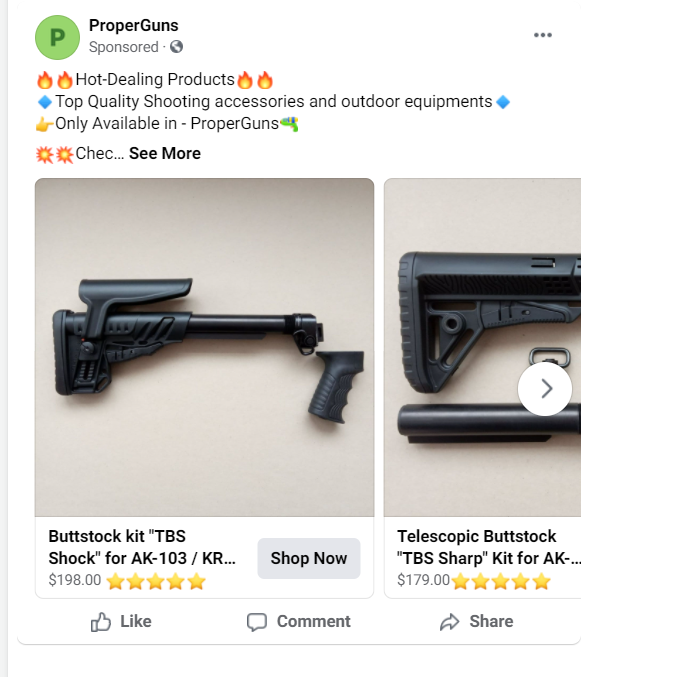Viewport: 682px width, 677px height.
Task: Open the three-dot post options menu
Action: tap(543, 35)
